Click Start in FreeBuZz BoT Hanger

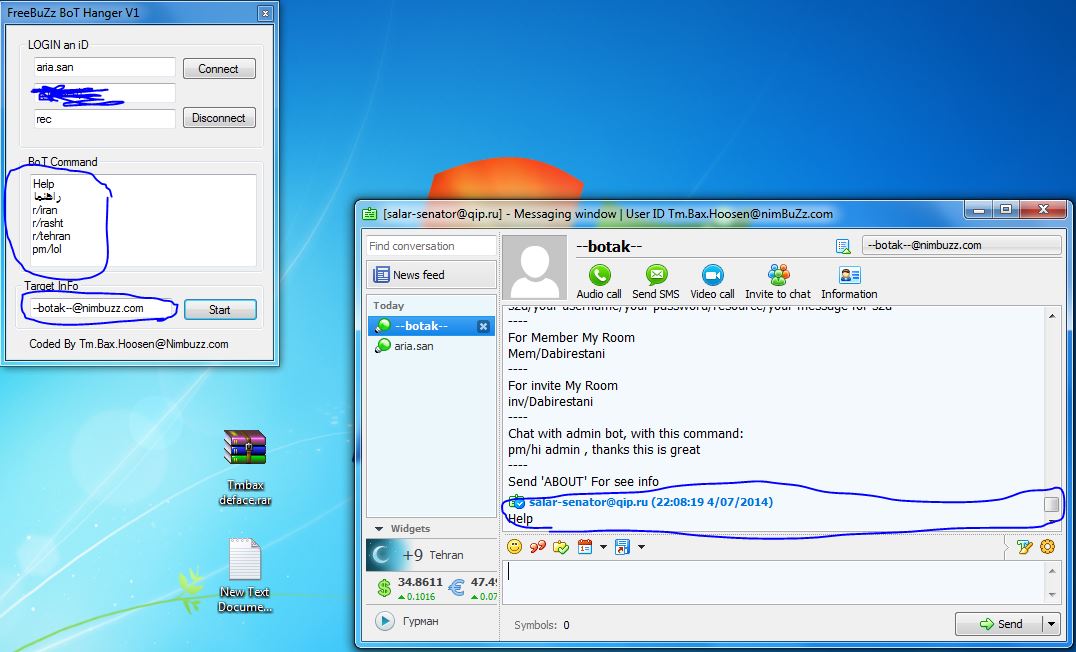(220, 310)
